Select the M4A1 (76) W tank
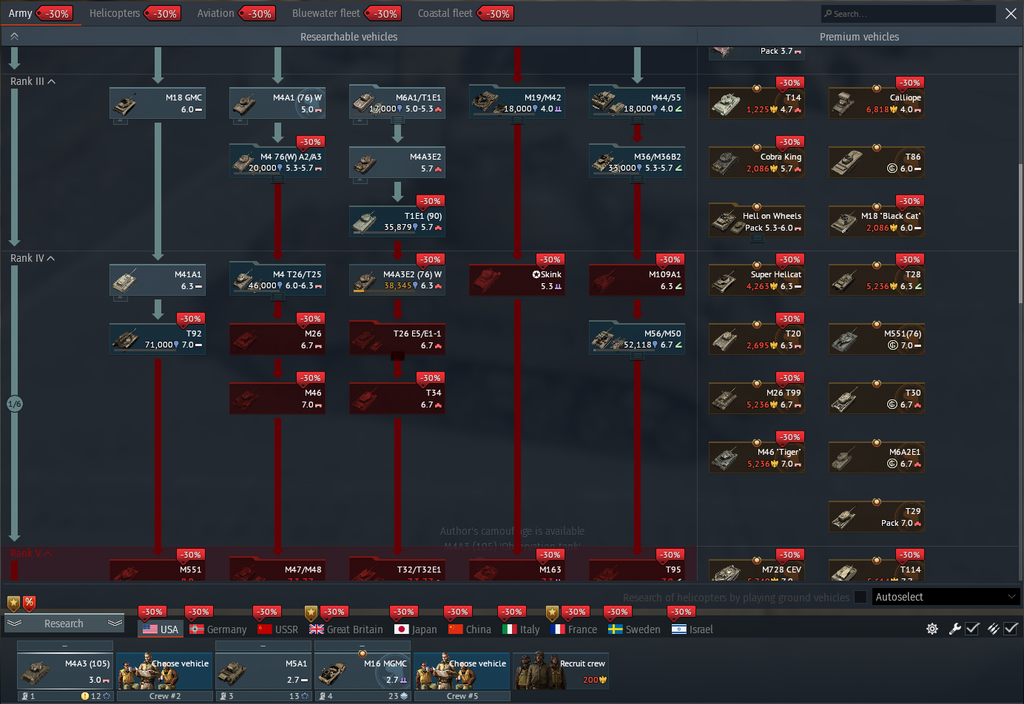Viewport: 1024px width, 704px height. (278, 103)
